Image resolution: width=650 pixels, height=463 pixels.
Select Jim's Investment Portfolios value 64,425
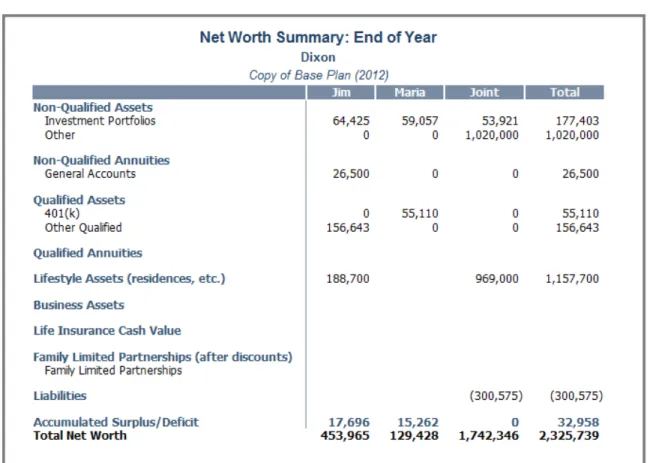coord(351,121)
